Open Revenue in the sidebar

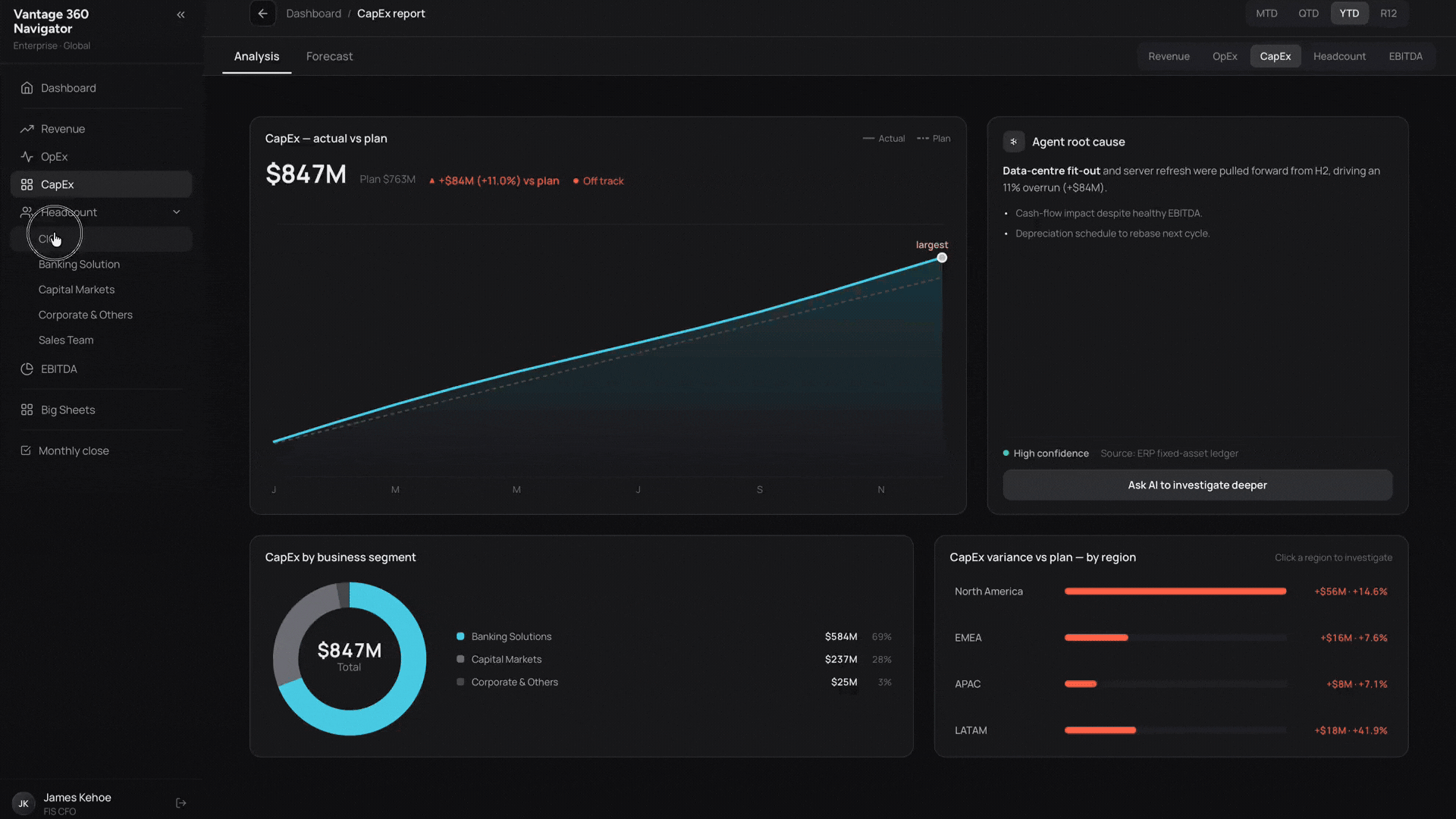coord(101,129)
